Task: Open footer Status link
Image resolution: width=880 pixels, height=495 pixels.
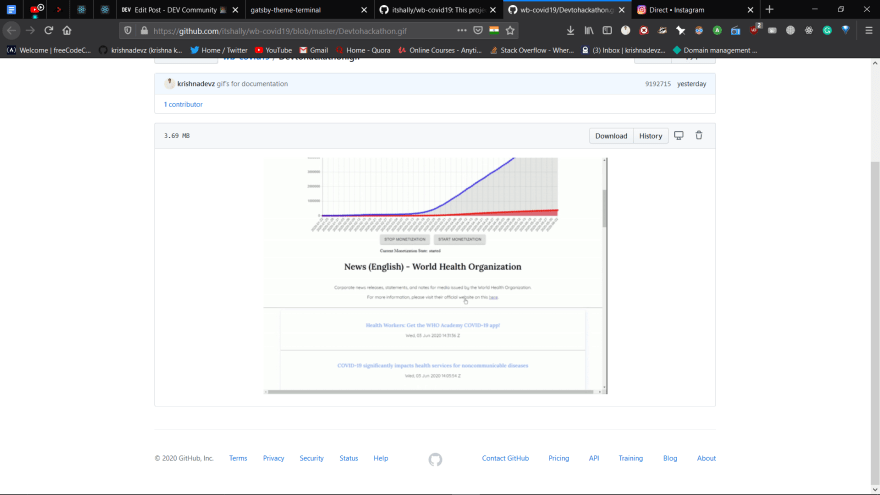Action: click(x=349, y=458)
